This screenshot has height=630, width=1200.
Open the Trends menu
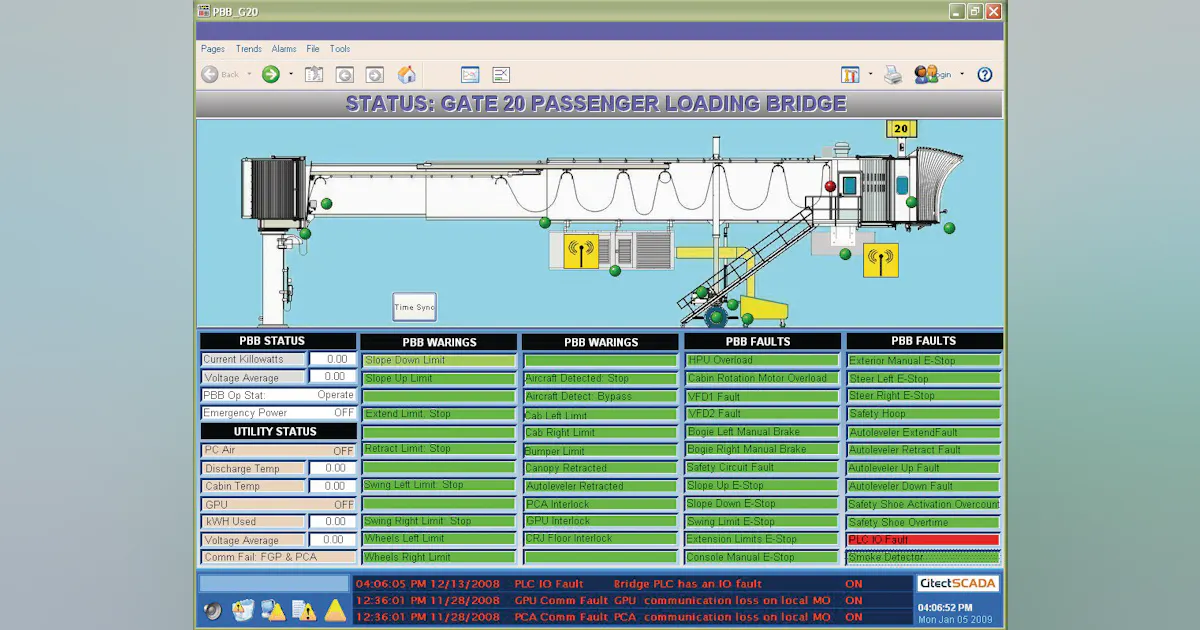tap(249, 49)
